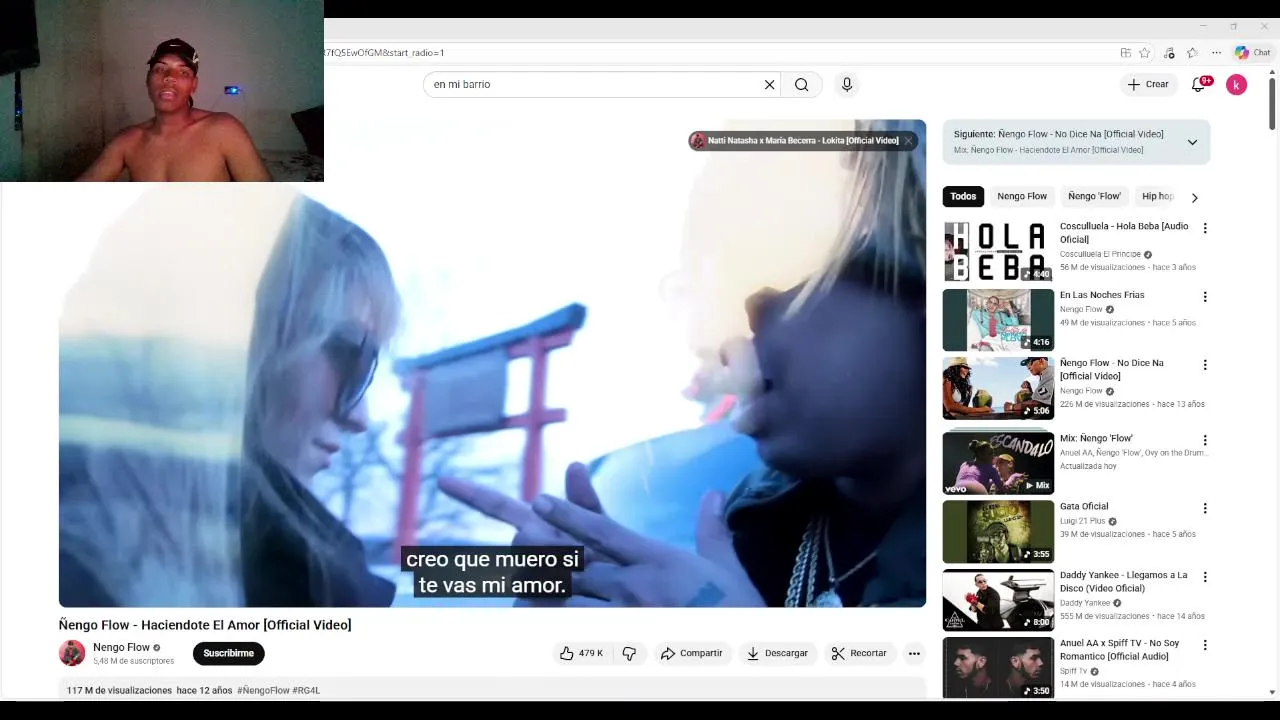Open the notifications bell
Viewport: 1280px width, 720px height.
(x=1199, y=85)
